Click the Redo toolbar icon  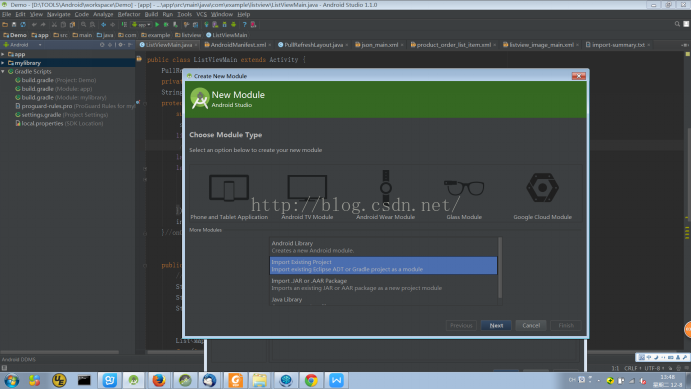coord(43,25)
